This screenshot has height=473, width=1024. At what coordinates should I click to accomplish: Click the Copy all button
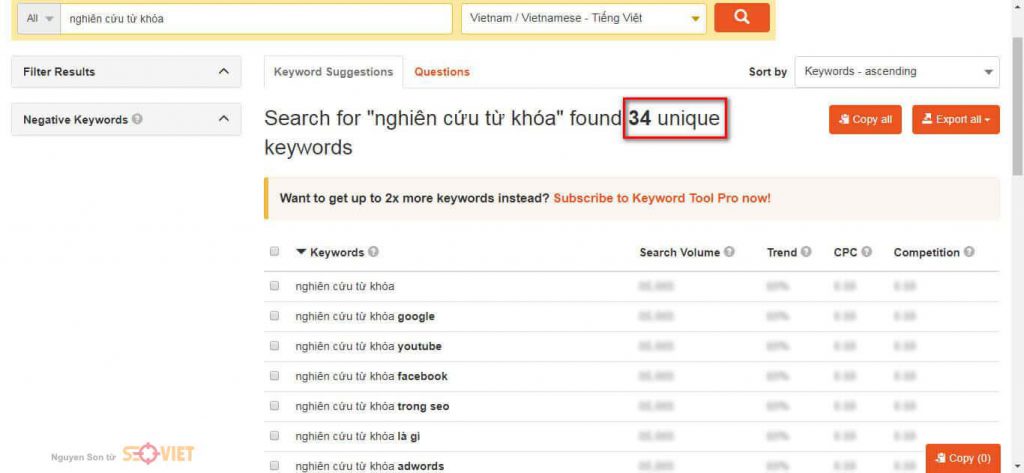point(865,120)
